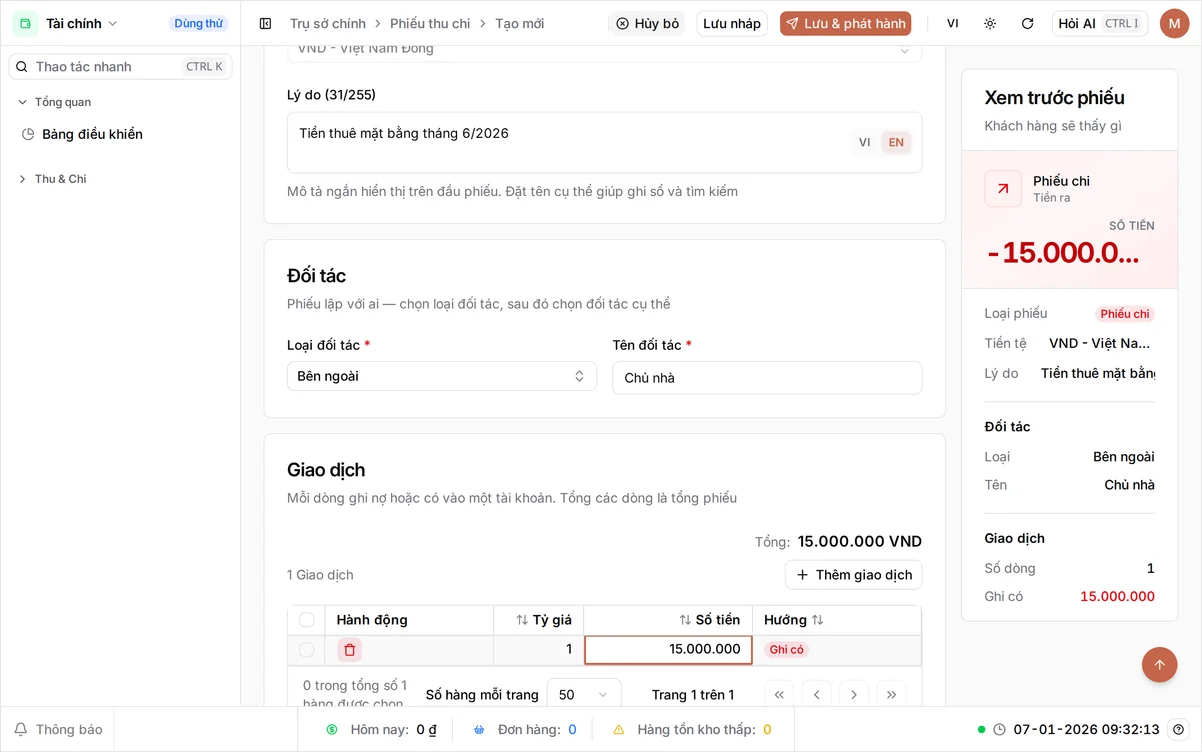
Task: Open the rows per page dropdown showing 50
Action: [584, 695]
